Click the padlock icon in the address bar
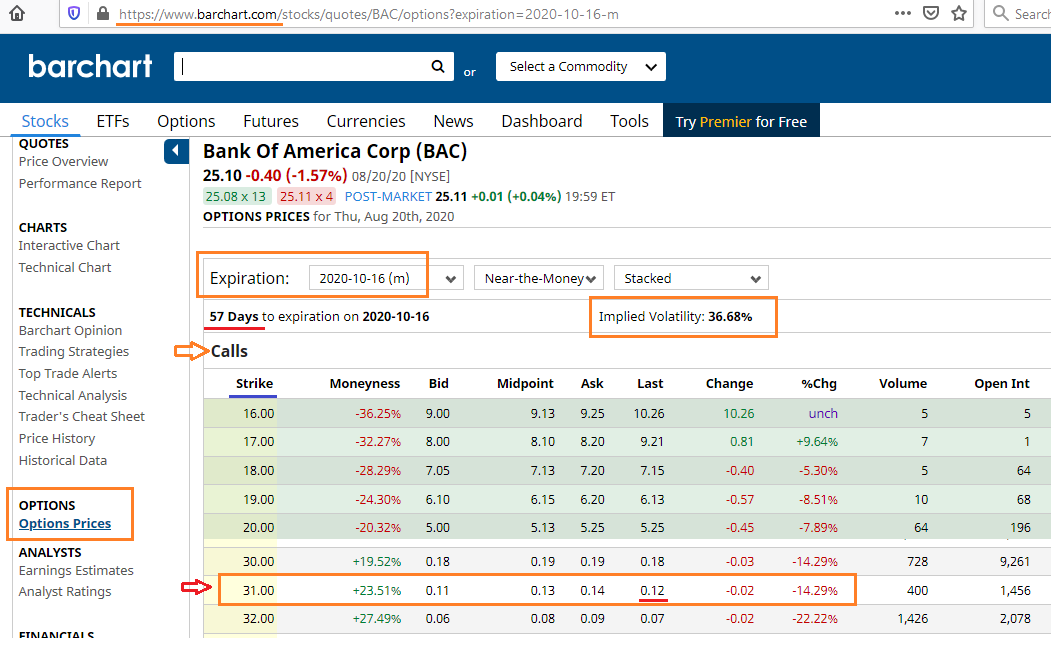The height and width of the screenshot is (657, 1062). tap(103, 13)
